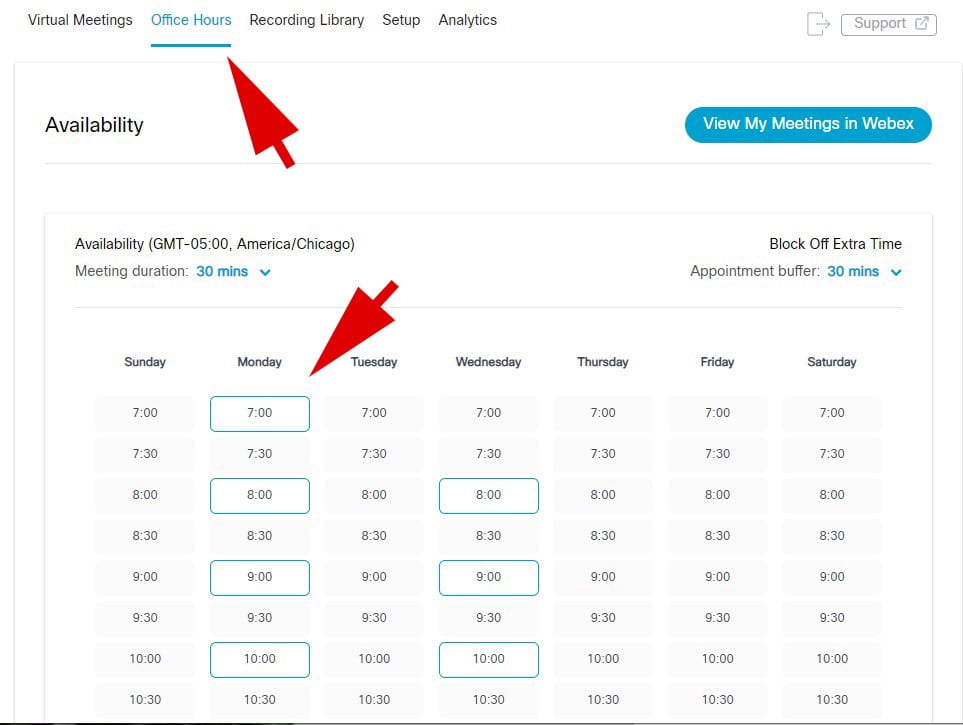Select the Thursday 10:30 slot

coord(603,700)
